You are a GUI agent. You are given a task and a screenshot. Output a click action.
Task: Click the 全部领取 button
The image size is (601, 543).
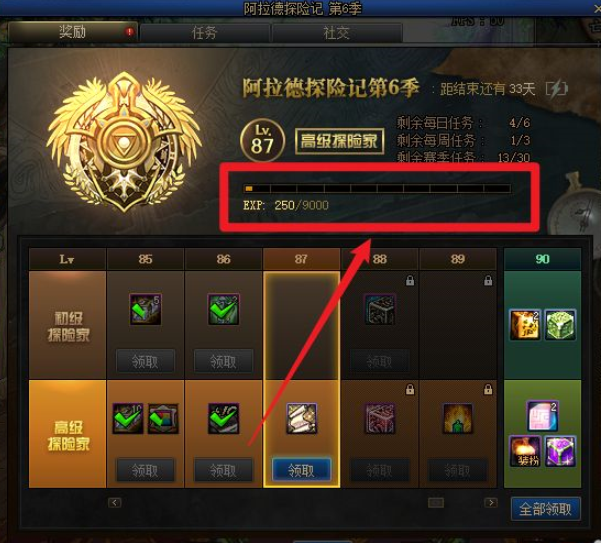[x=545, y=509]
